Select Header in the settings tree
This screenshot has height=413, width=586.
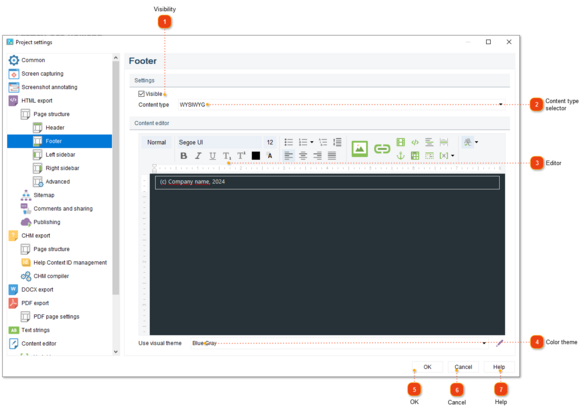55,128
